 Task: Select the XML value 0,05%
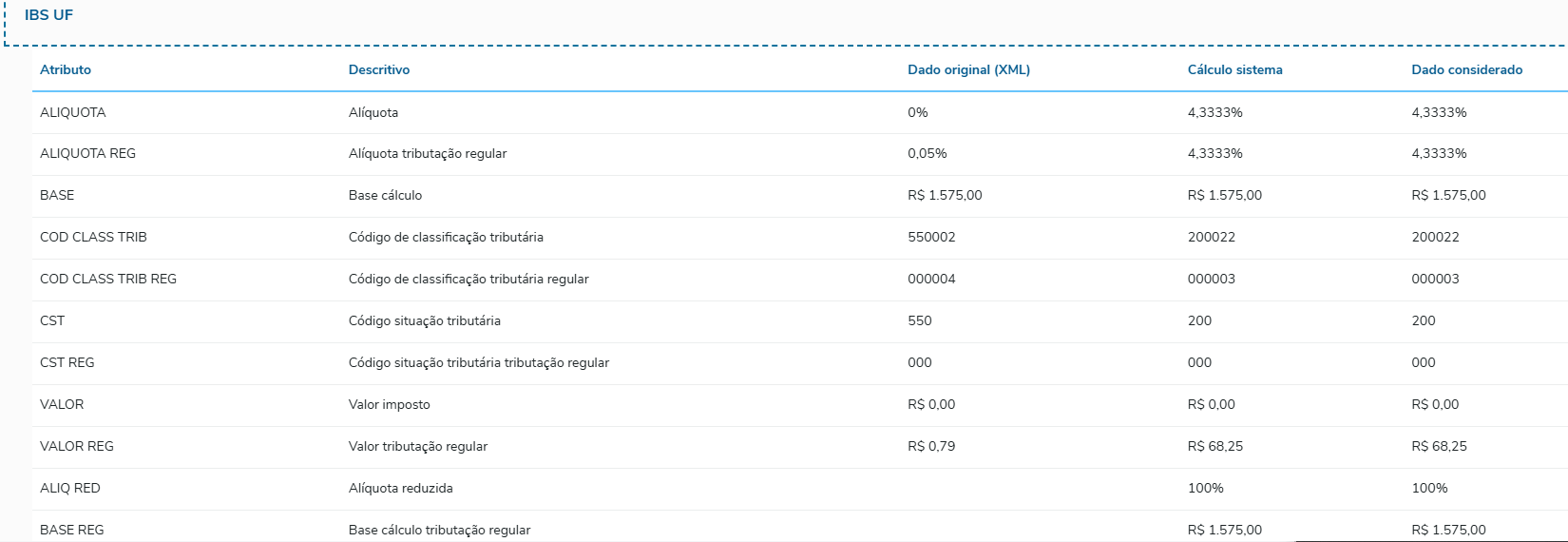tap(927, 153)
